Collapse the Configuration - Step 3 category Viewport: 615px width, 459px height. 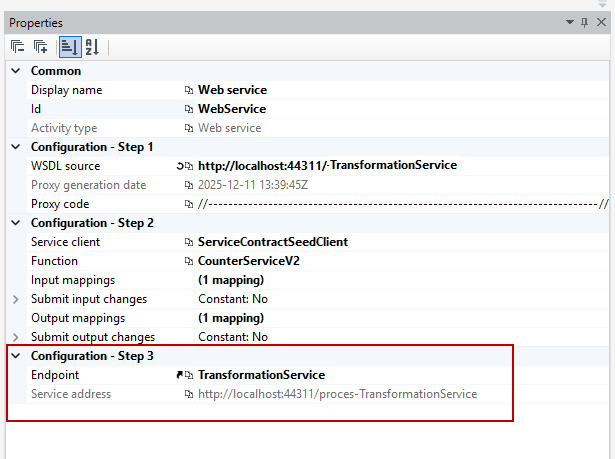click(x=16, y=356)
